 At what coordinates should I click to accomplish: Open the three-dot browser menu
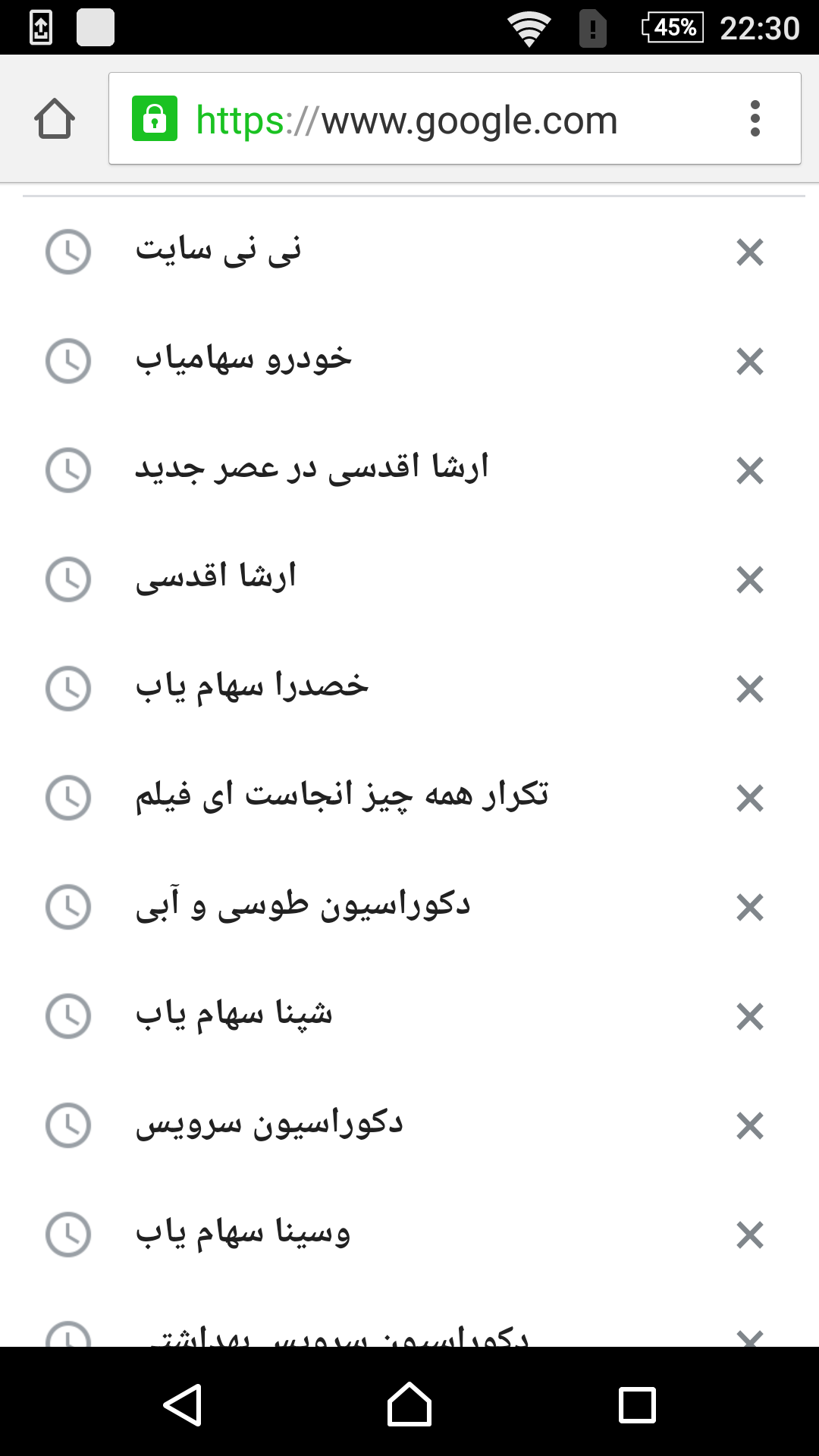[x=755, y=119]
